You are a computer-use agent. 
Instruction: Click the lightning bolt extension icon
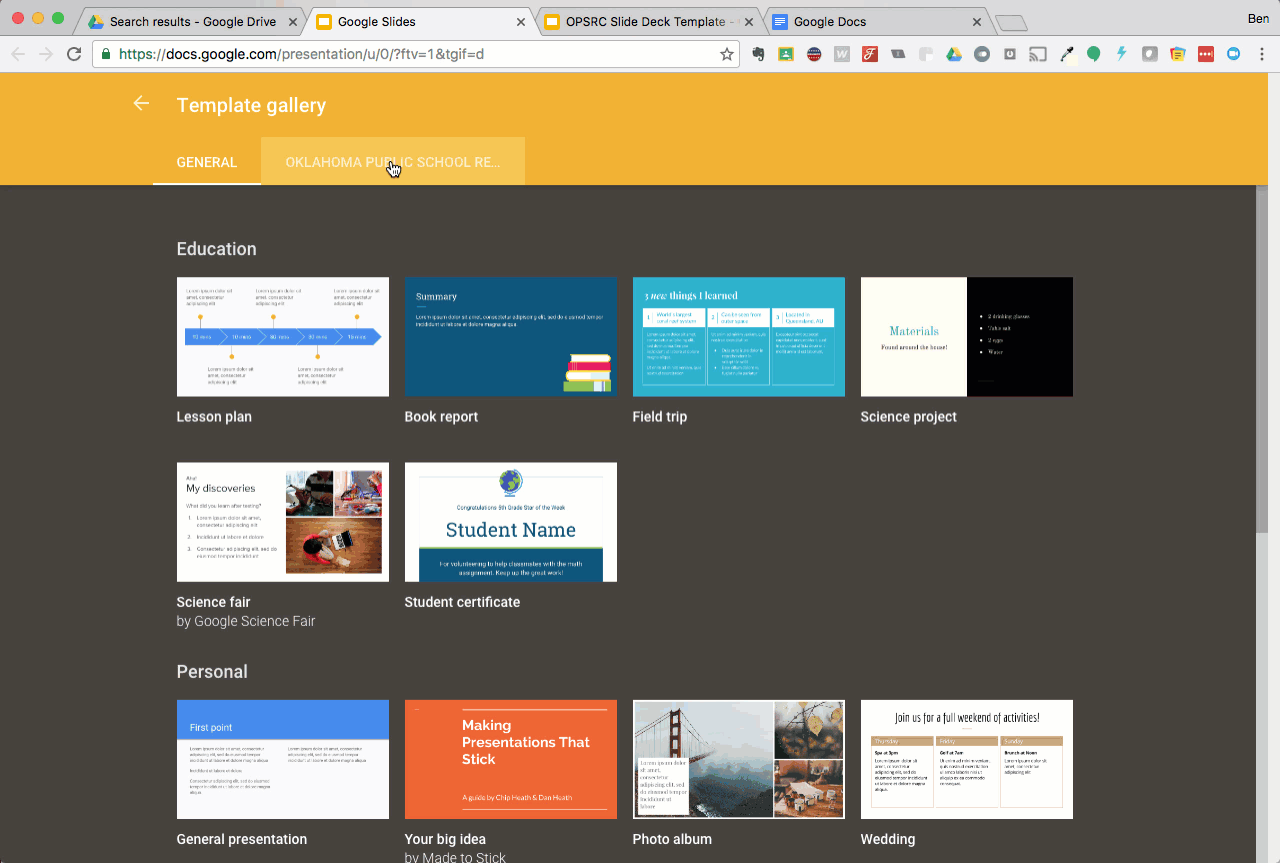tap(1122, 54)
